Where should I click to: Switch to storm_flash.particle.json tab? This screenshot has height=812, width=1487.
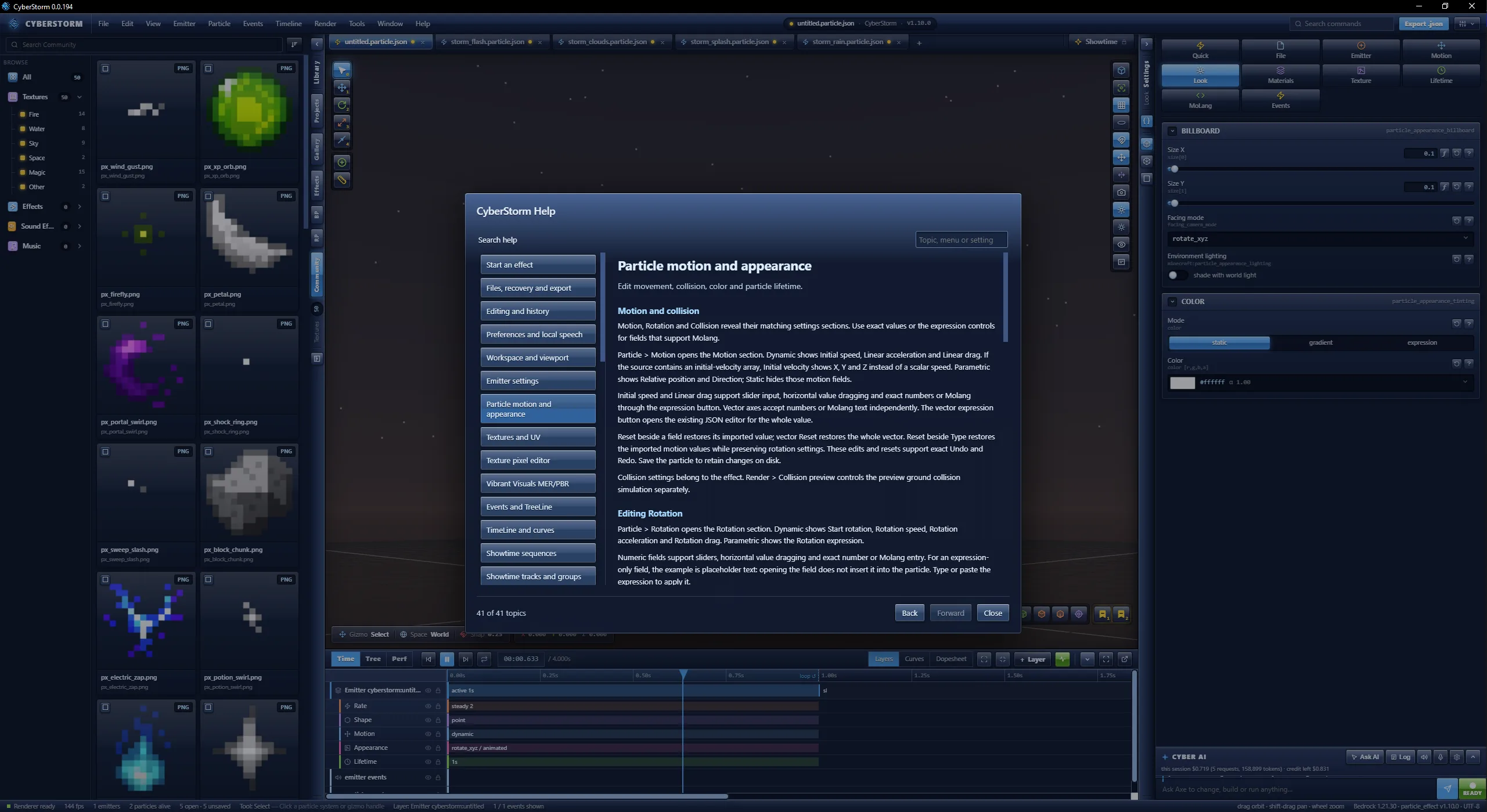coord(487,42)
